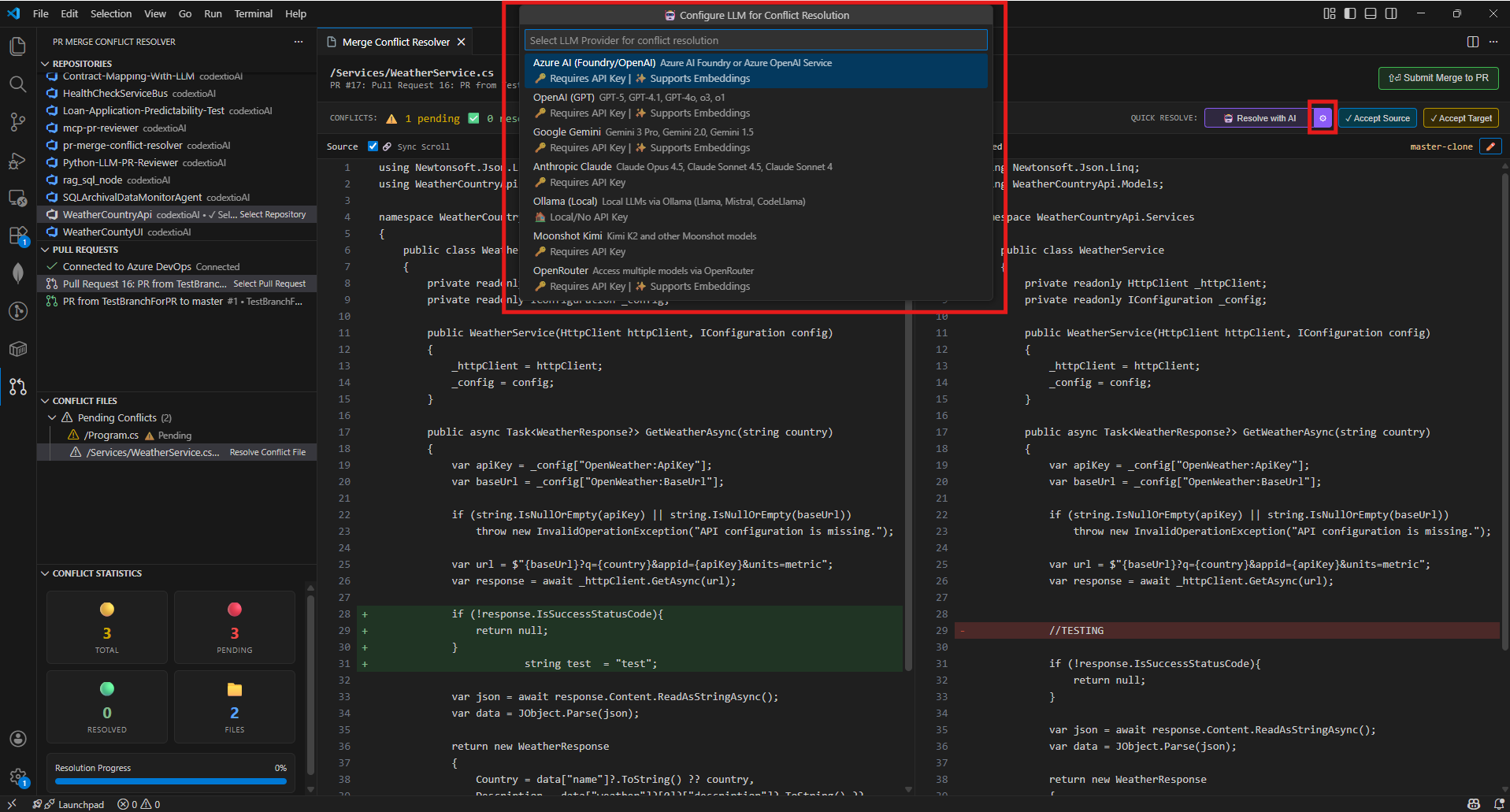The width and height of the screenshot is (1510, 812).
Task: Open PR Merge Conflict Resolver activity icon
Action: pos(17,387)
